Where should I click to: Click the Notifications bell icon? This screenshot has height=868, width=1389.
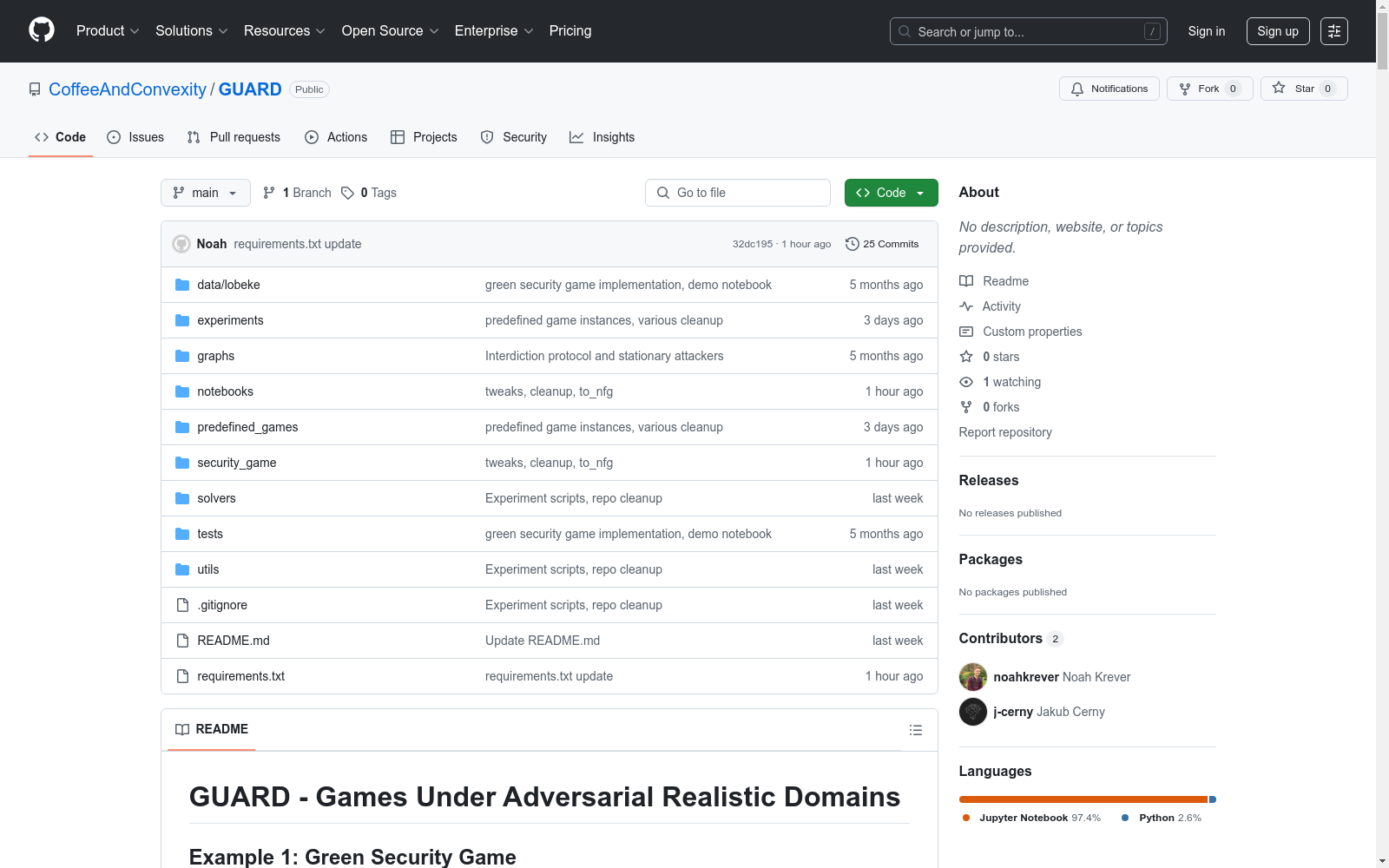1077,89
